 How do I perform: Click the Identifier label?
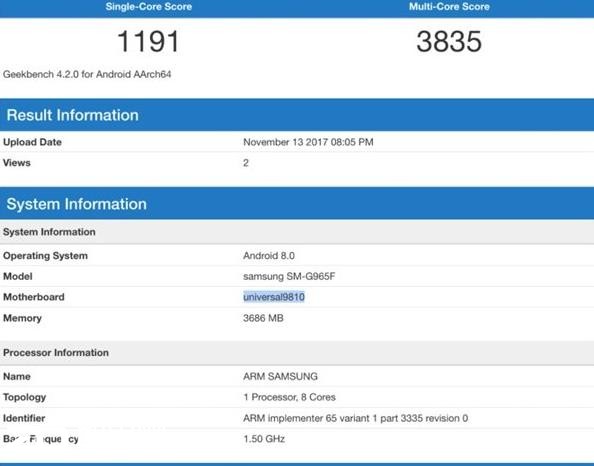(x=24, y=418)
